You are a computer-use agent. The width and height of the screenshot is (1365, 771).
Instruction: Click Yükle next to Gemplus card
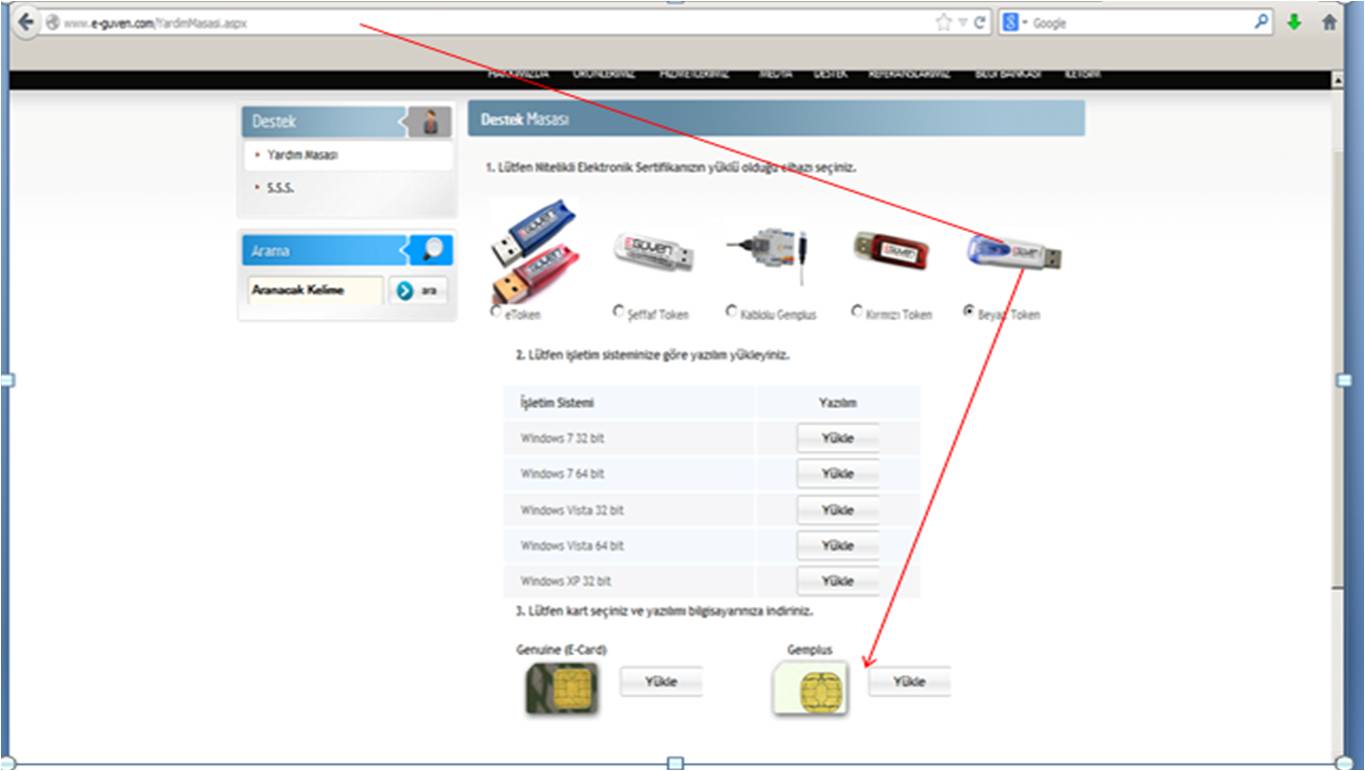[908, 682]
